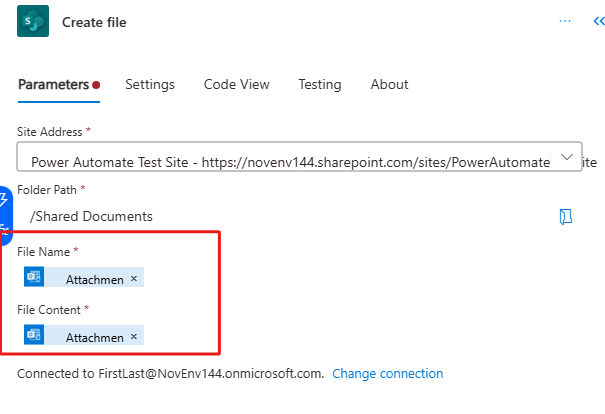
Task: Click the Change connection link
Action: pos(387,374)
